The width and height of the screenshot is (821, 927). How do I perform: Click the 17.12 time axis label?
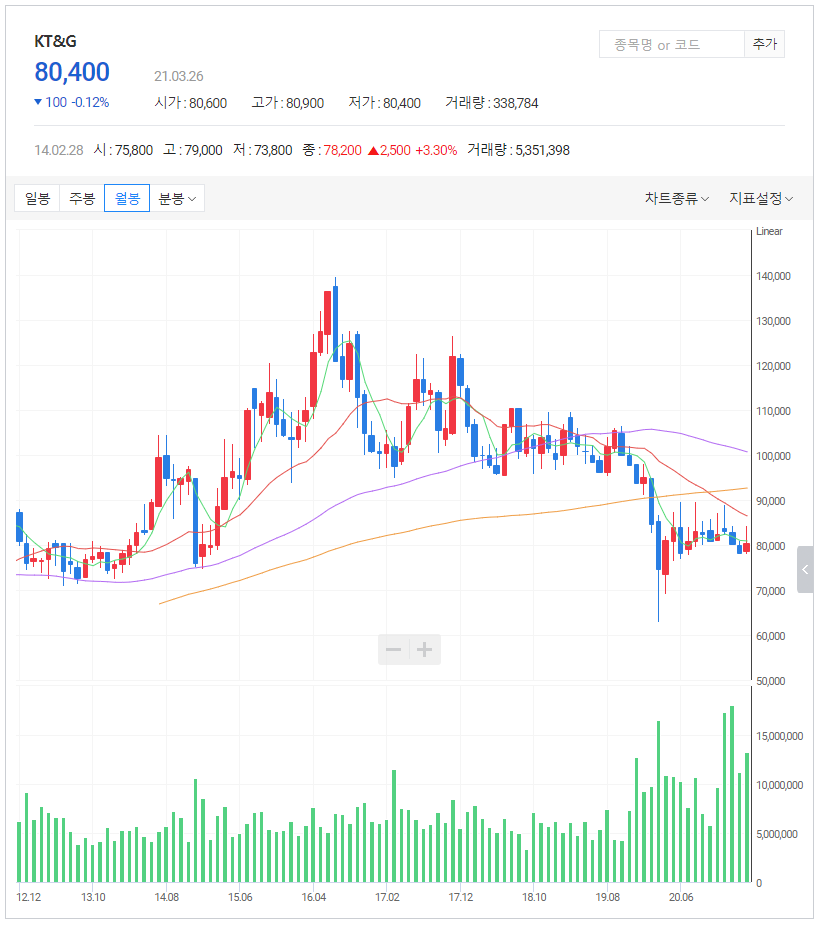tap(460, 897)
